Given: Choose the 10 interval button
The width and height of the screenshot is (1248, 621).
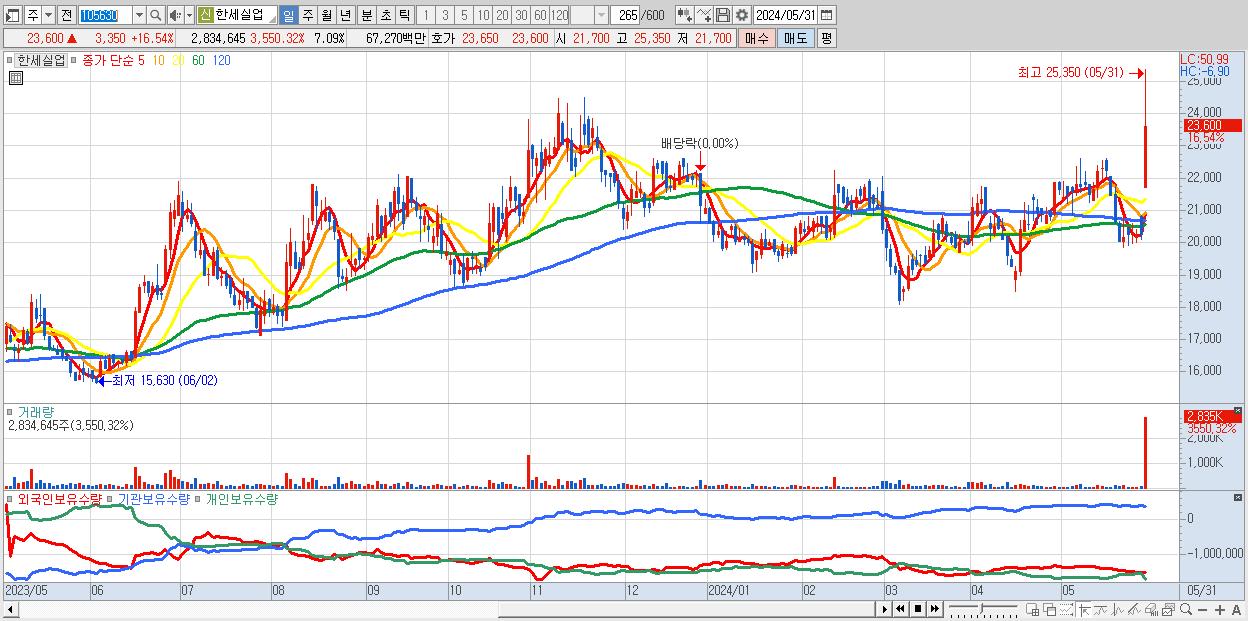Looking at the screenshot, I should (x=483, y=15).
